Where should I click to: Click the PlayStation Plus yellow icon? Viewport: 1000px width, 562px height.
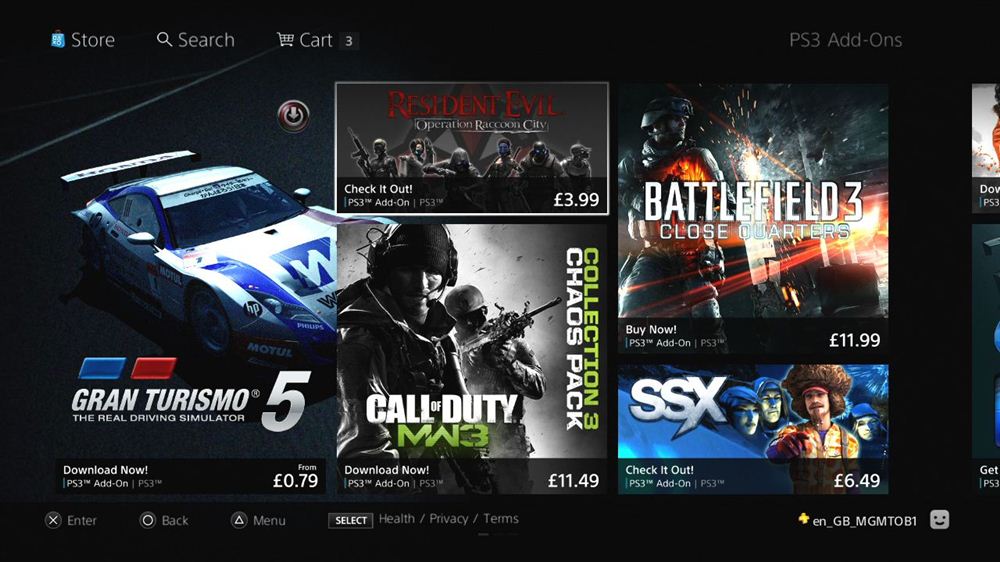(x=804, y=519)
